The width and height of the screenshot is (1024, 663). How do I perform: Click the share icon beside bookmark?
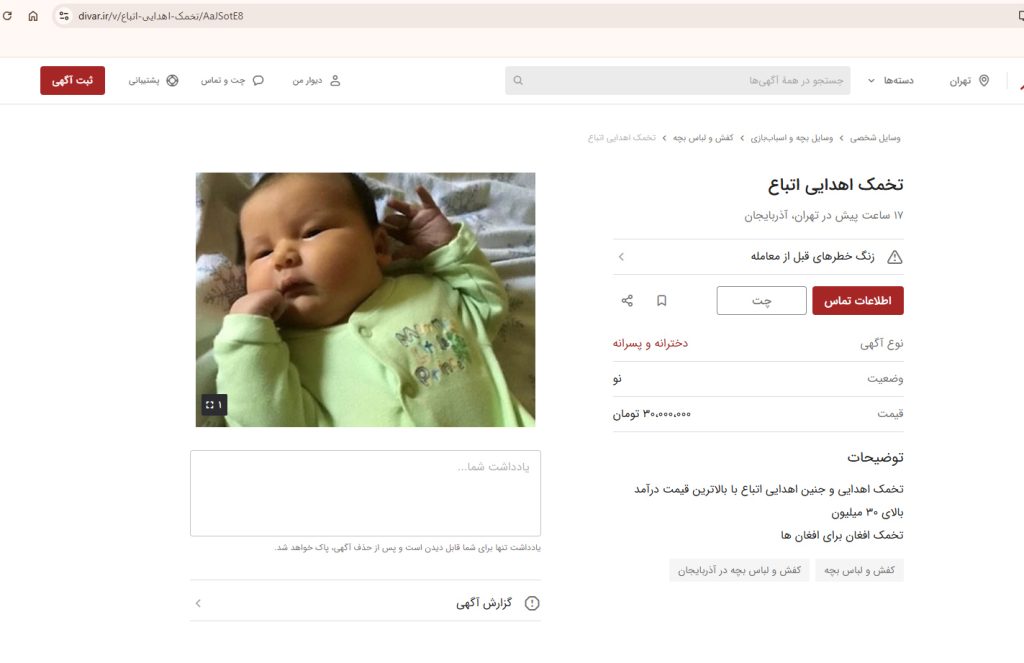tap(627, 300)
